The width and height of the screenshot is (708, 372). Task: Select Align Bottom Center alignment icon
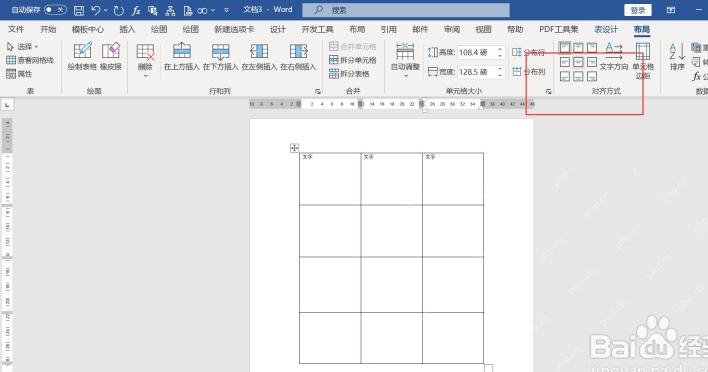tap(578, 76)
